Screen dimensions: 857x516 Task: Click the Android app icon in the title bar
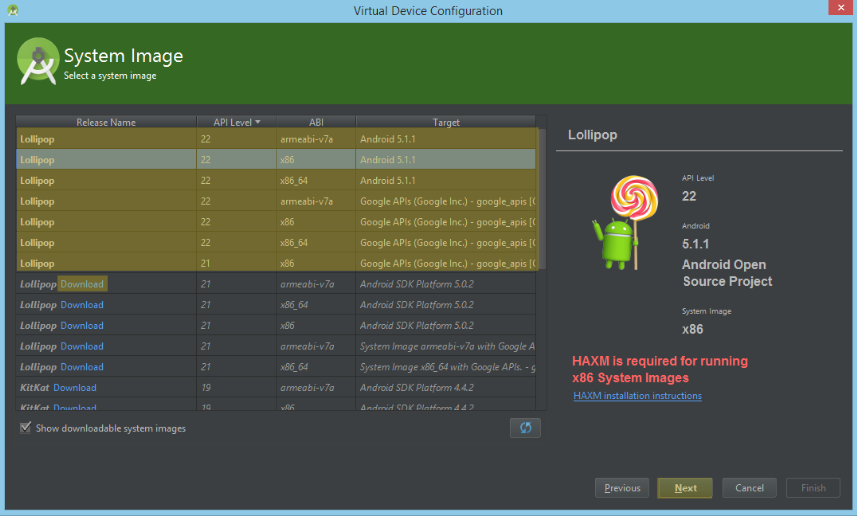pos(13,10)
